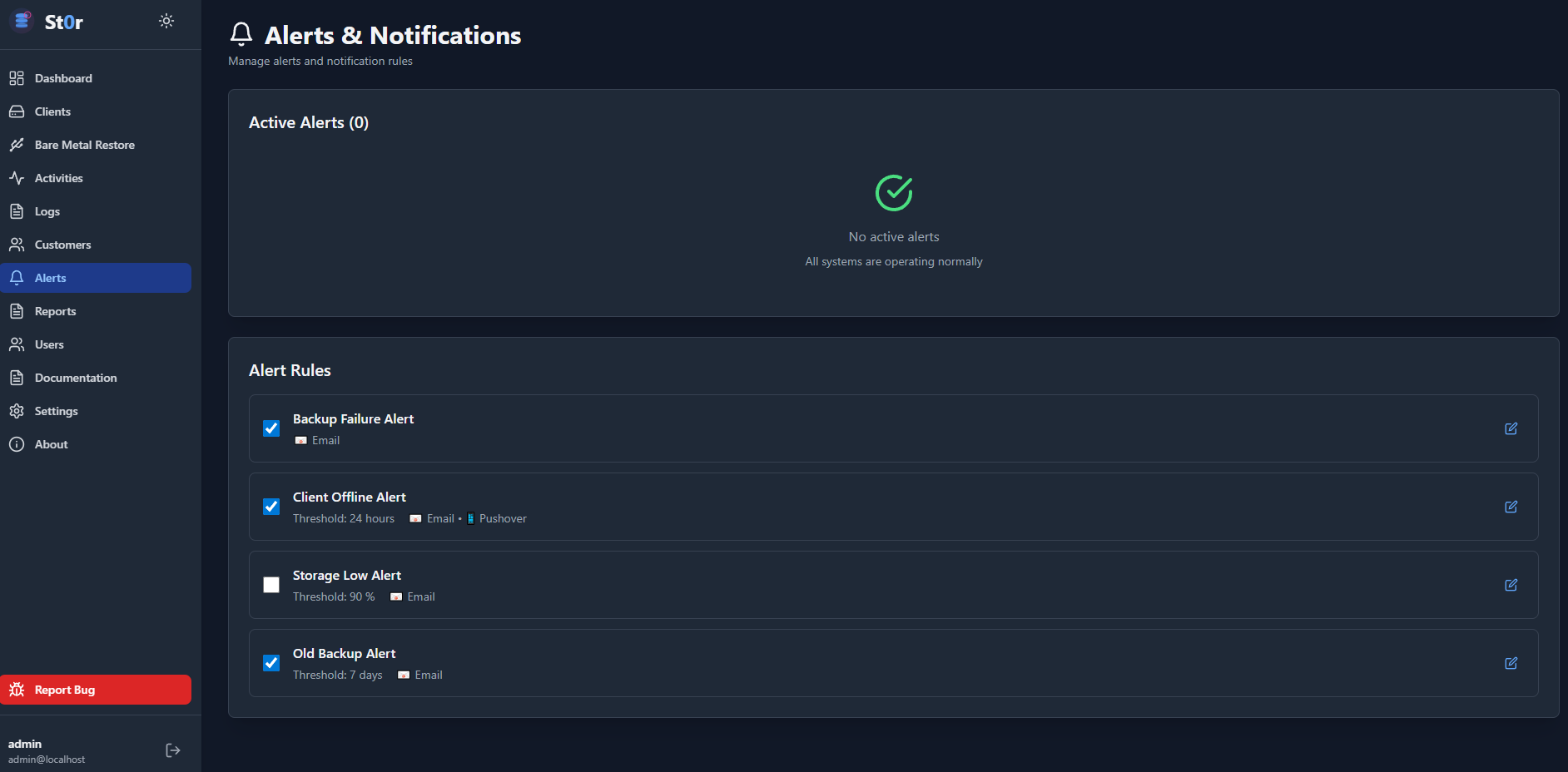The height and width of the screenshot is (772, 1568).
Task: Show the Activities page
Action: (58, 178)
